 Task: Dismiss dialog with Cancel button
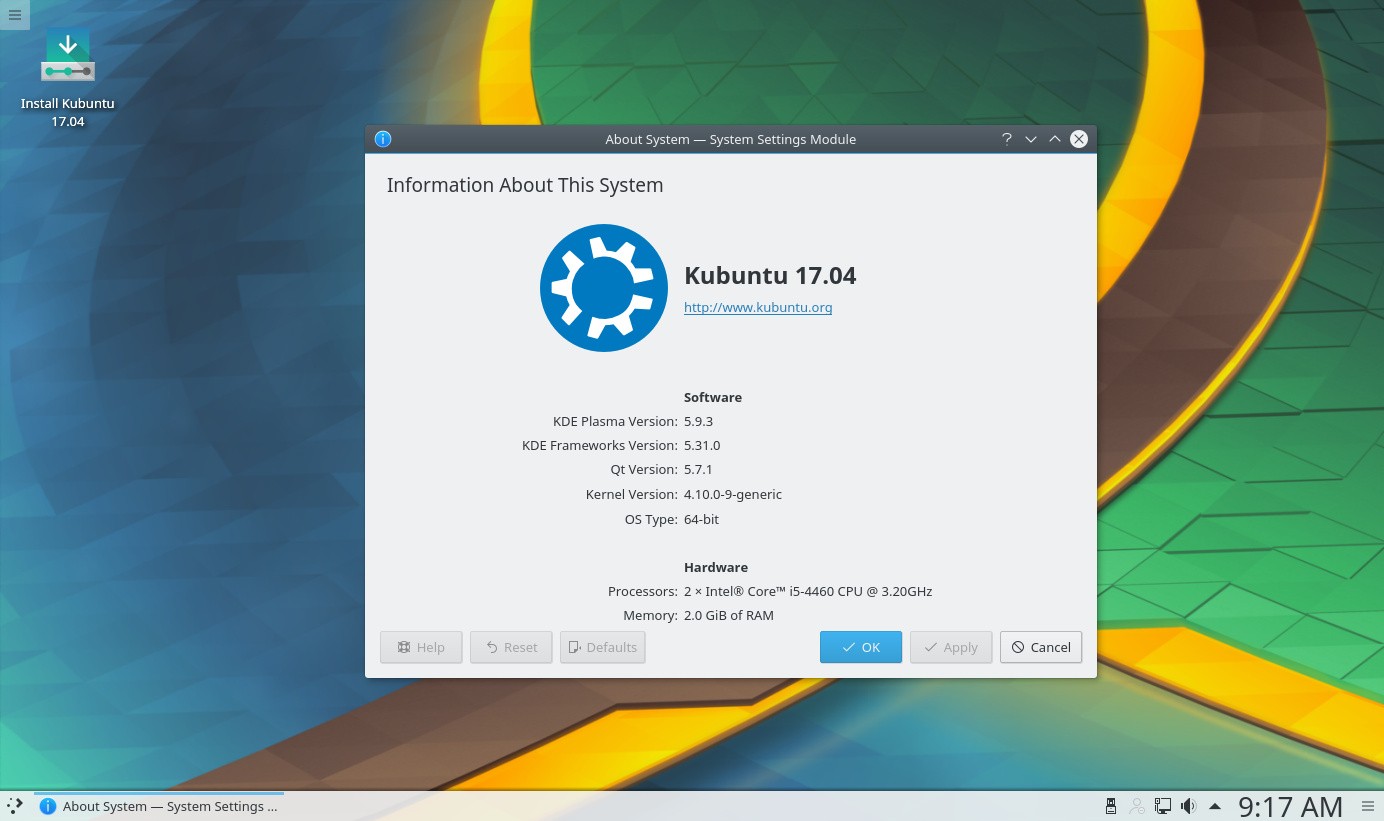[1041, 647]
